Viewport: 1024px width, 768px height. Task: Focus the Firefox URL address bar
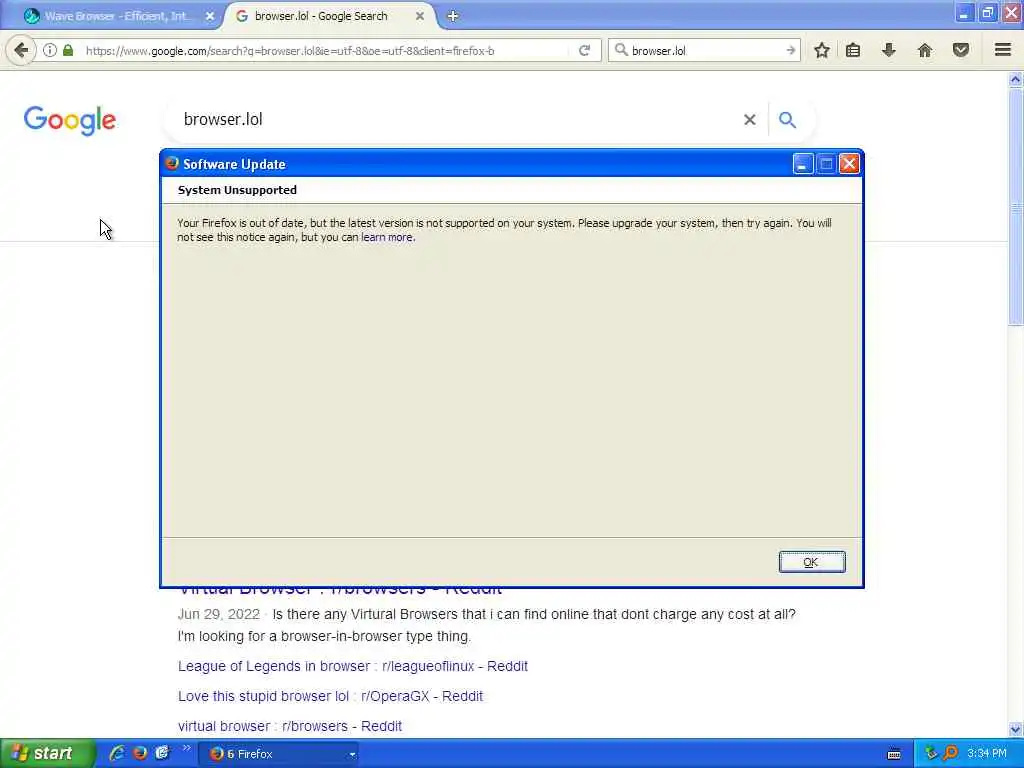click(x=325, y=50)
